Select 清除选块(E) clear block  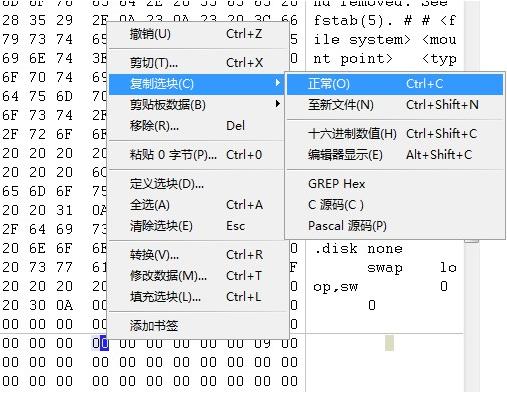[x=198, y=226]
